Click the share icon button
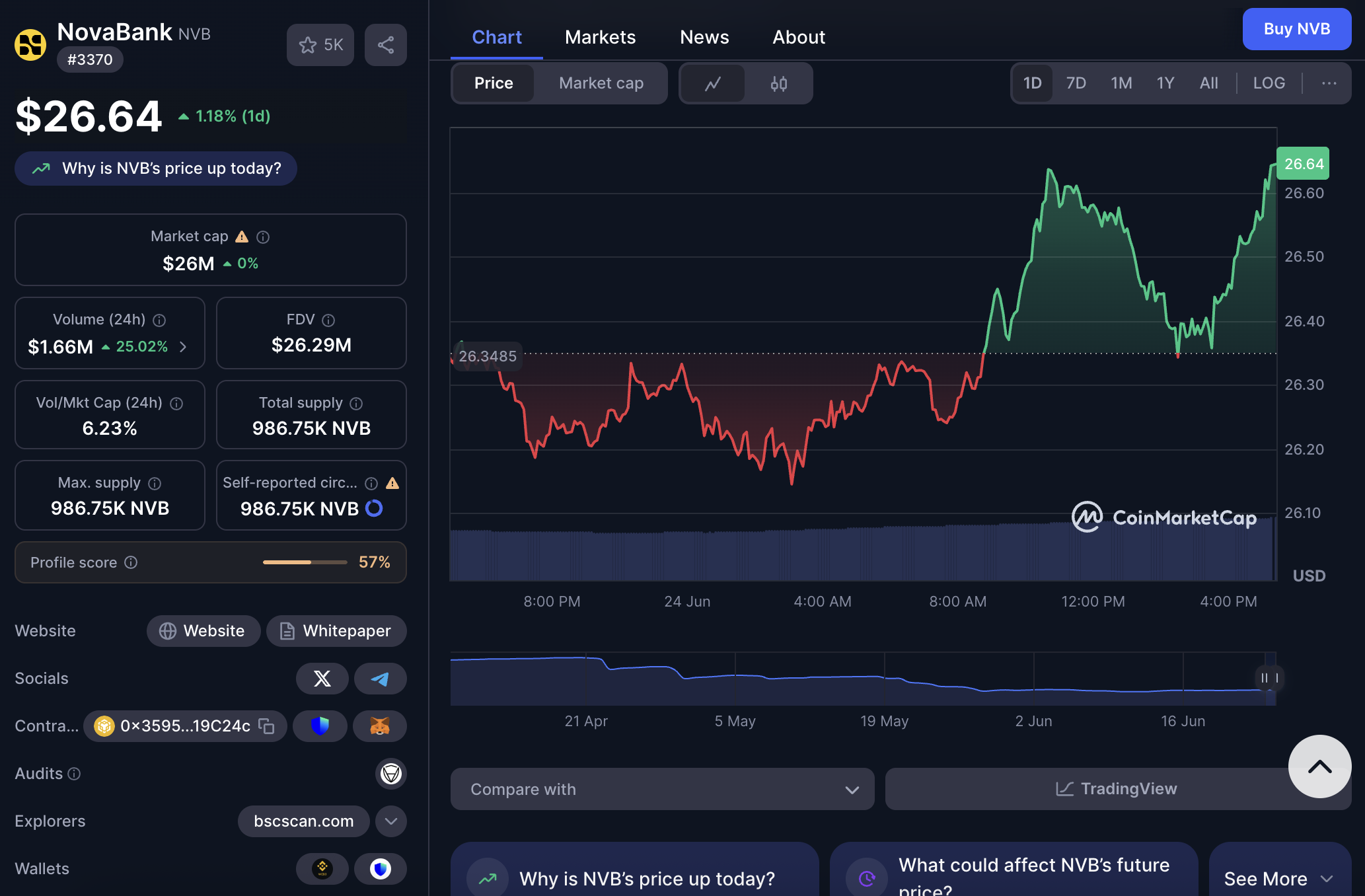Viewport: 1365px width, 896px height. coord(386,45)
